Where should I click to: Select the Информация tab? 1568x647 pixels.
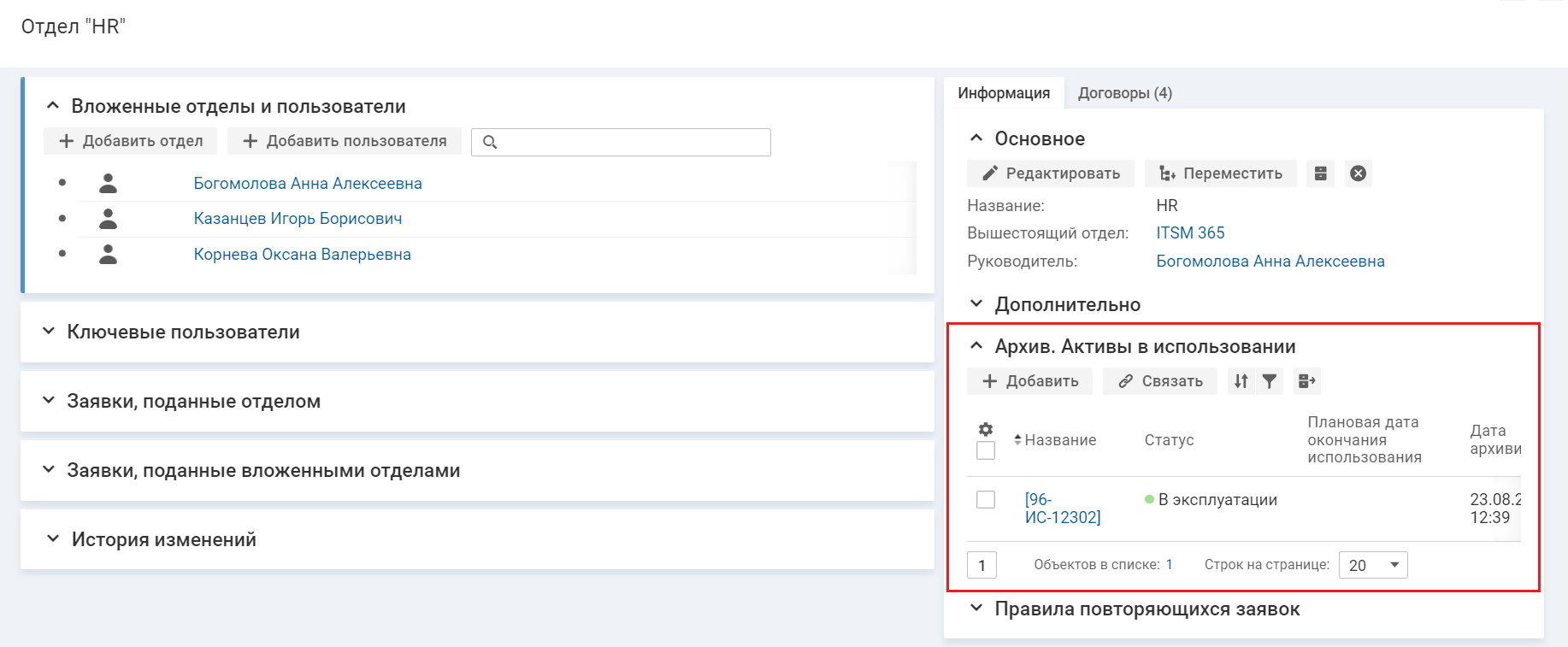pyautogui.click(x=1004, y=93)
